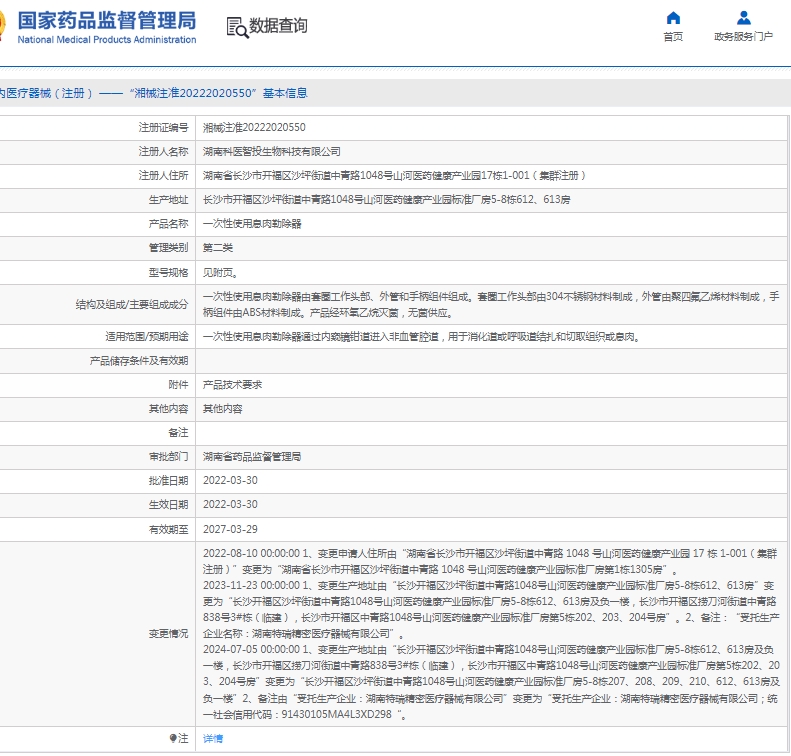Click the 结构及组成/主要组成成分 label
Screen dimensions: 791x756
(x=132, y=305)
